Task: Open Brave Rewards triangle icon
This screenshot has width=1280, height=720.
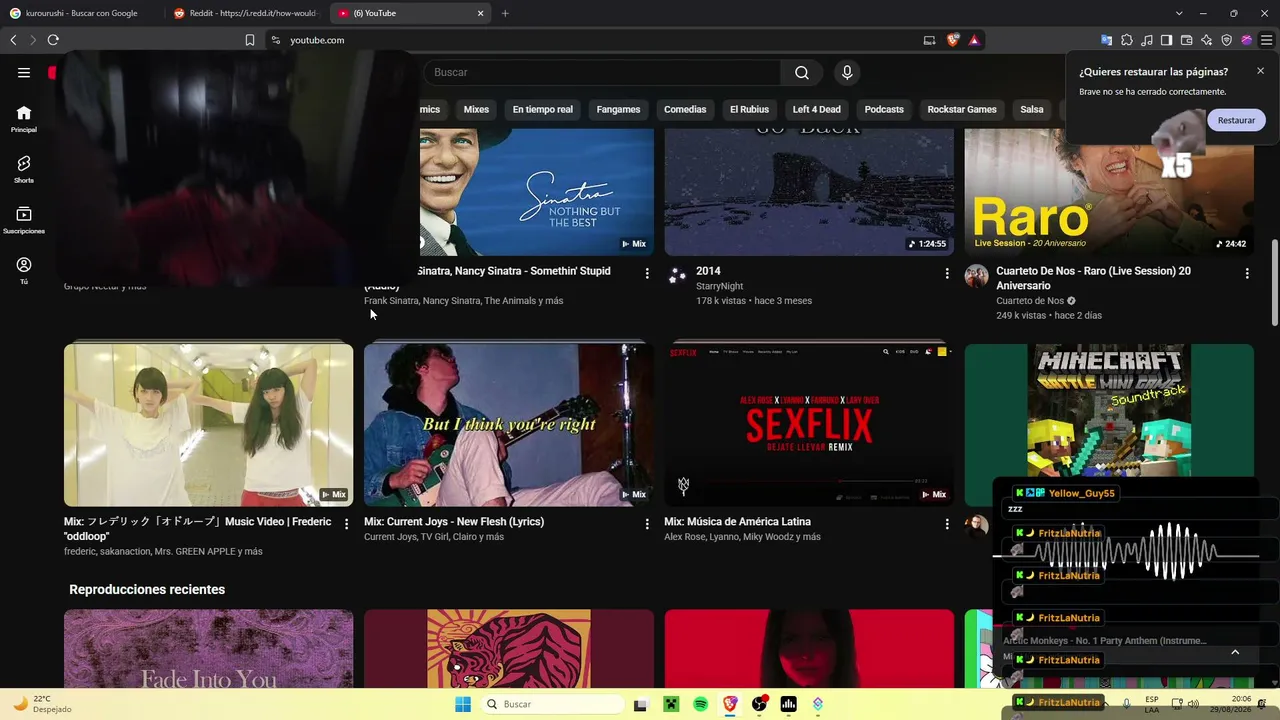Action: point(974,40)
